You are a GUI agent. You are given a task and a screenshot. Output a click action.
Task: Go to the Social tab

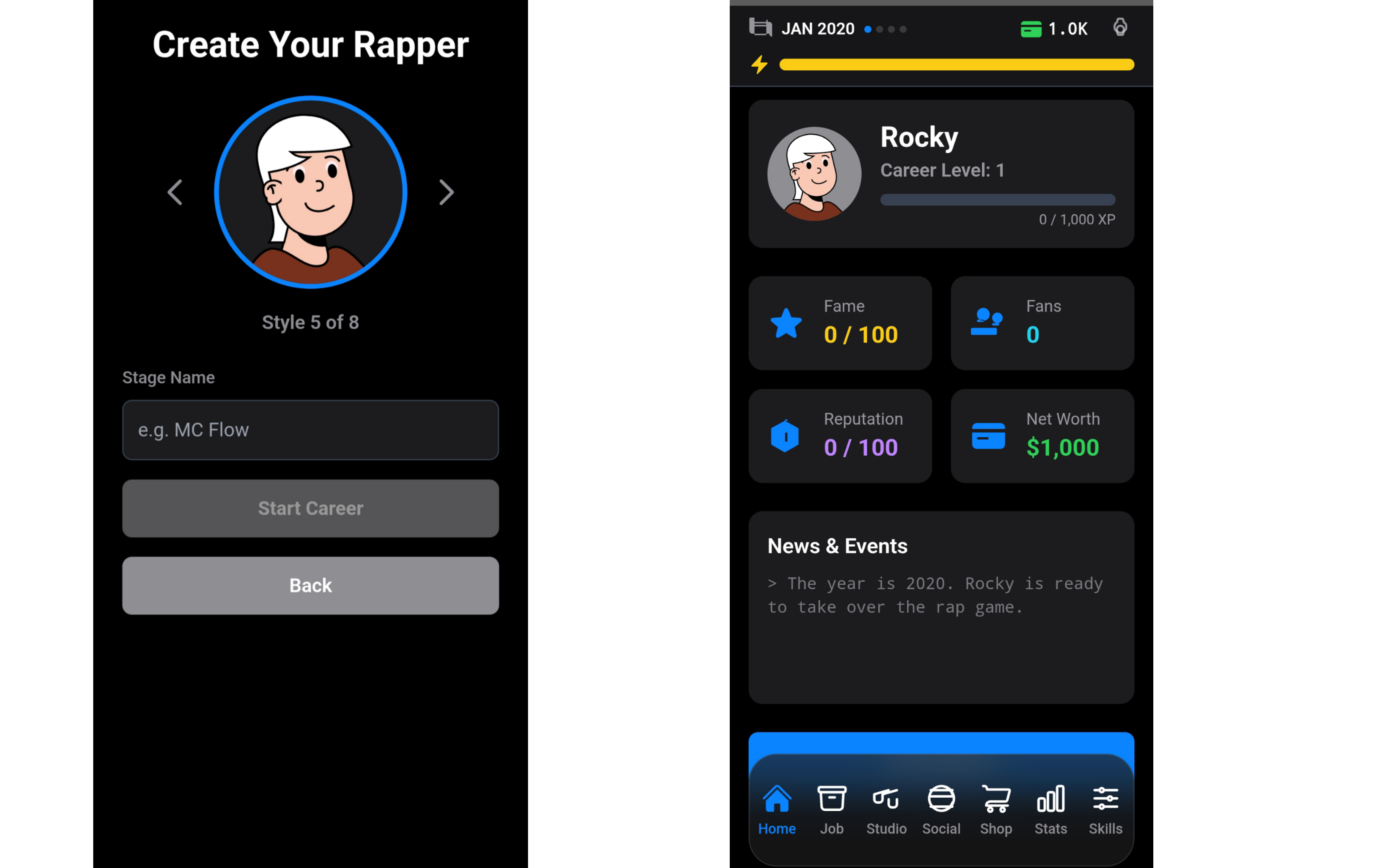941,809
